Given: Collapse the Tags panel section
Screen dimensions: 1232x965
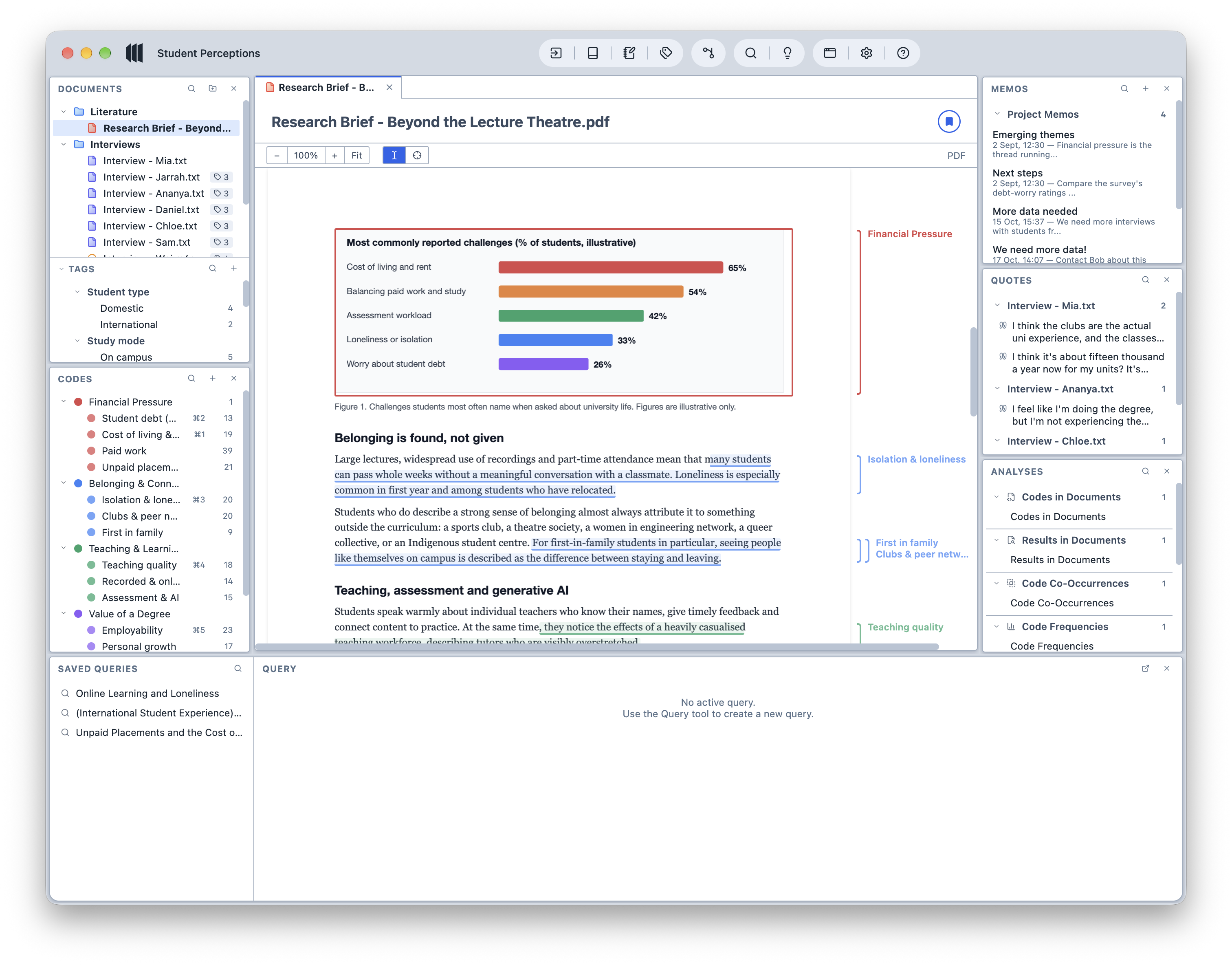Looking at the screenshot, I should point(62,269).
